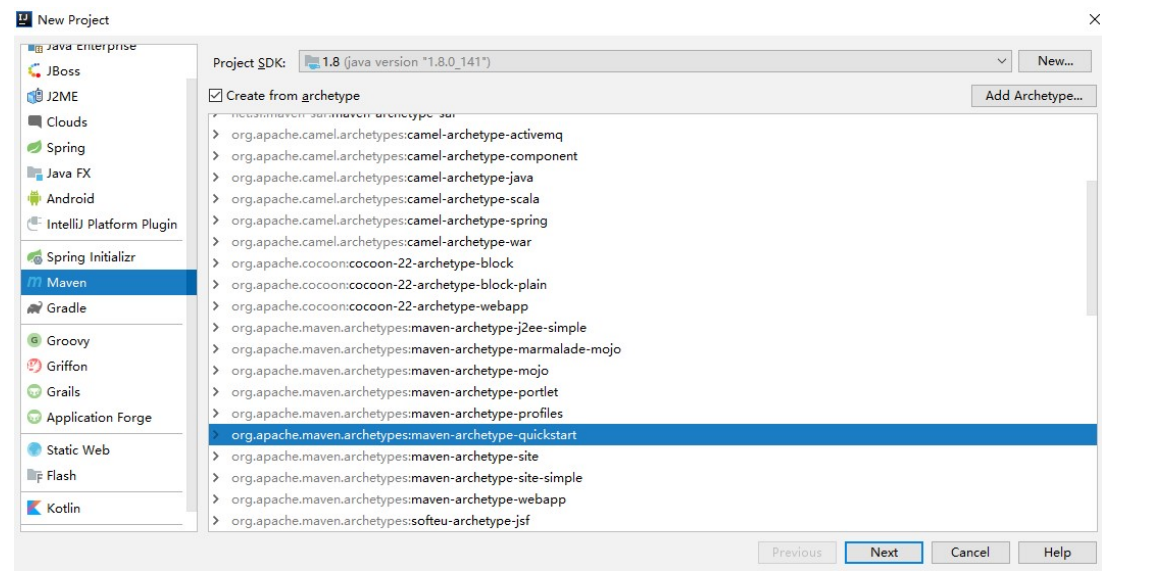Click the Kotlin K icon
Viewport: 1154px width, 581px height.
[x=35, y=508]
